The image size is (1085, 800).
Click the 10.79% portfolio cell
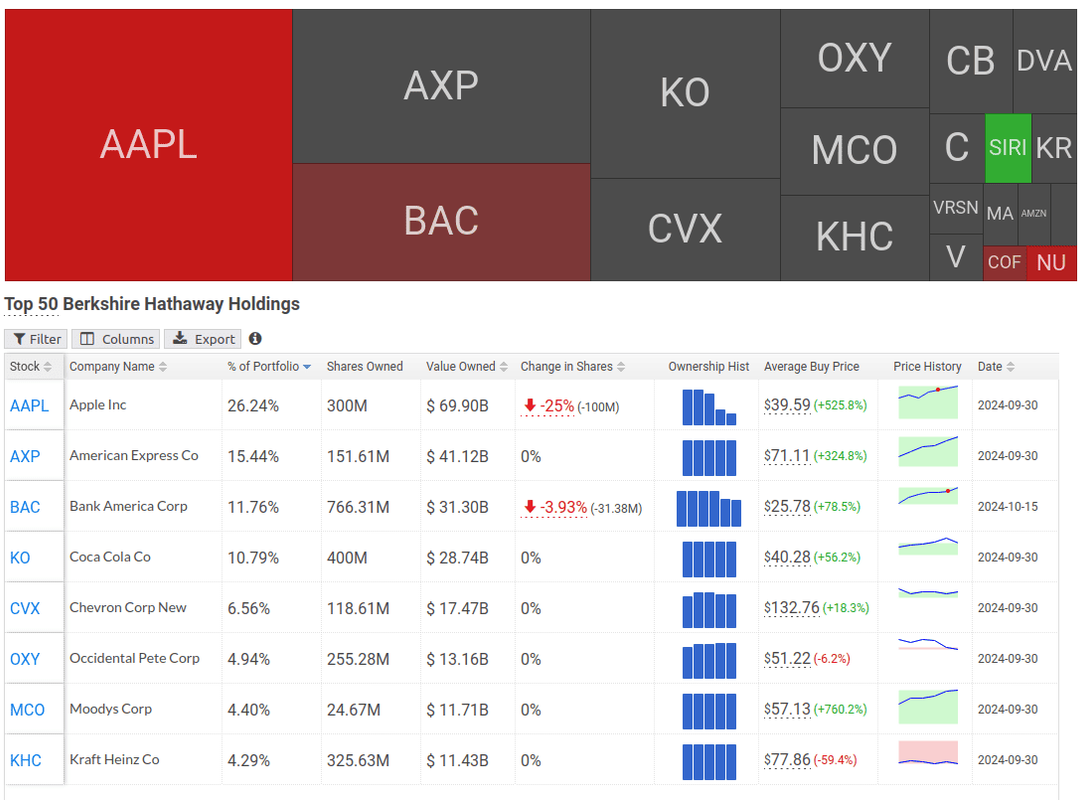[x=253, y=558]
